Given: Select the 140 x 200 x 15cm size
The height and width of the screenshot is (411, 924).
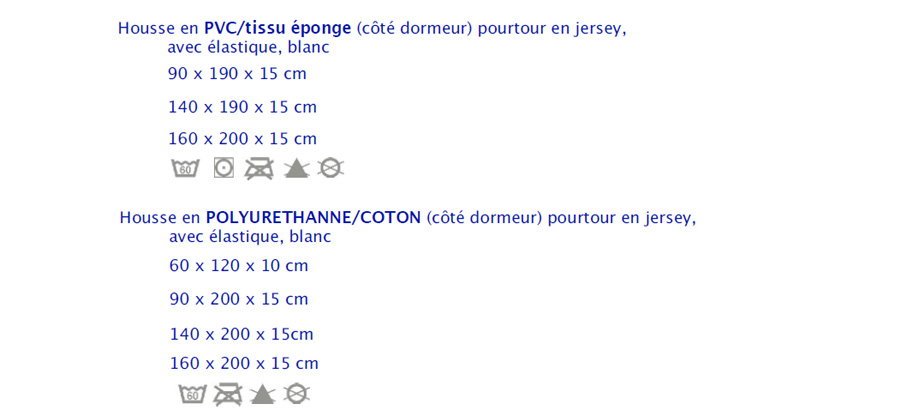Looking at the screenshot, I should (242, 335).
